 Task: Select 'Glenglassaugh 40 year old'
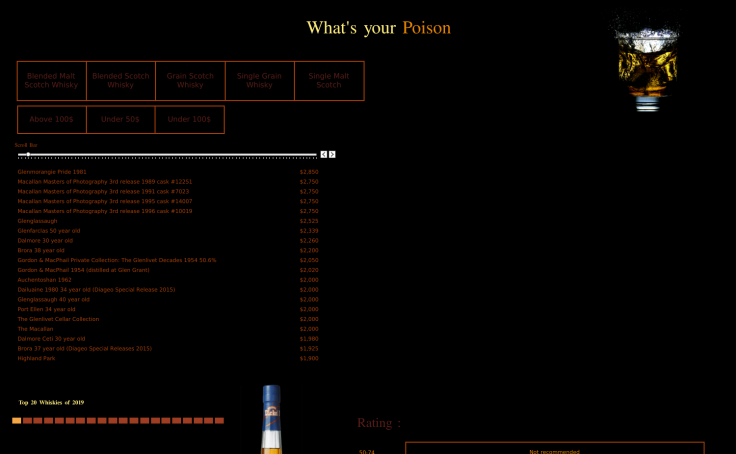(54, 300)
